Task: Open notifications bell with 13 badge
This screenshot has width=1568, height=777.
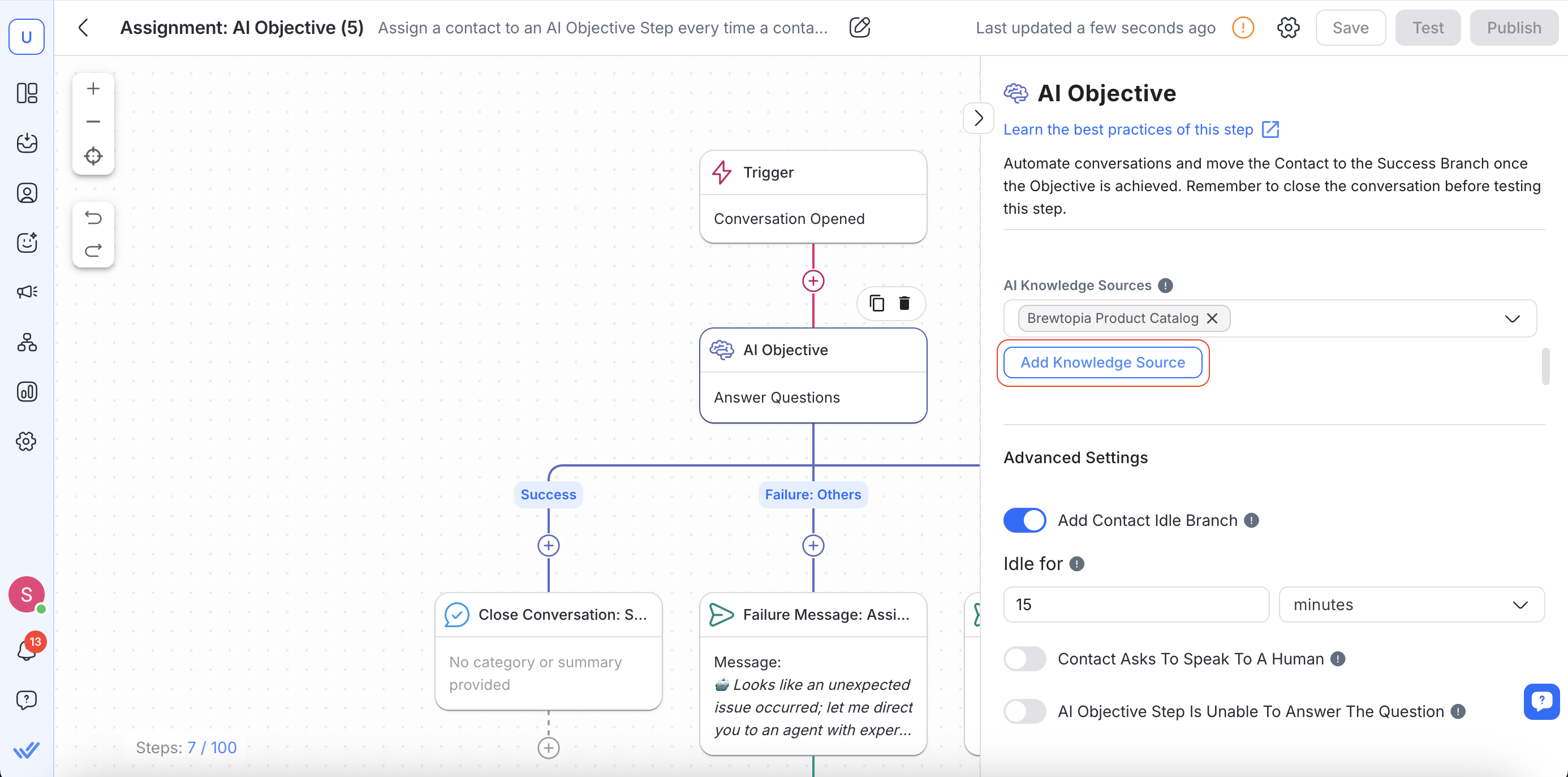Action: tap(27, 650)
